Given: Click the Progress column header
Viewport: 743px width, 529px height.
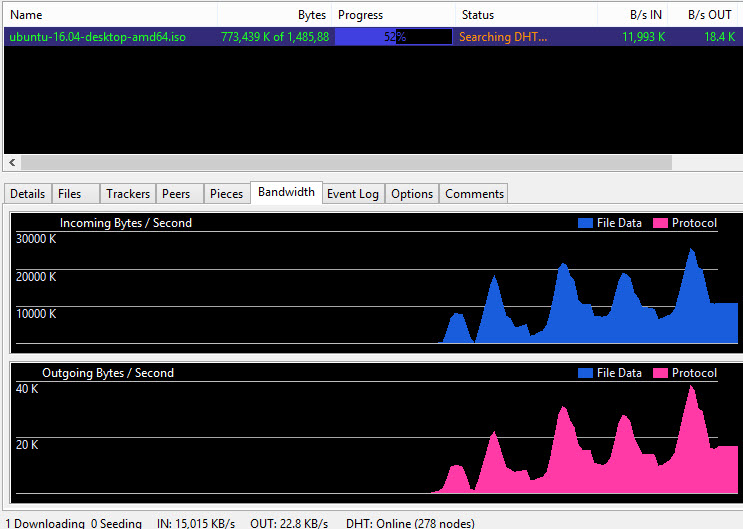Looking at the screenshot, I should (393, 15).
